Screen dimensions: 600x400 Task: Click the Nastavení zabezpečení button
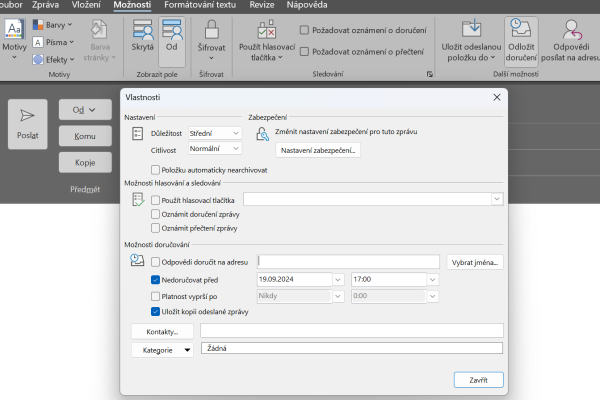[318, 150]
